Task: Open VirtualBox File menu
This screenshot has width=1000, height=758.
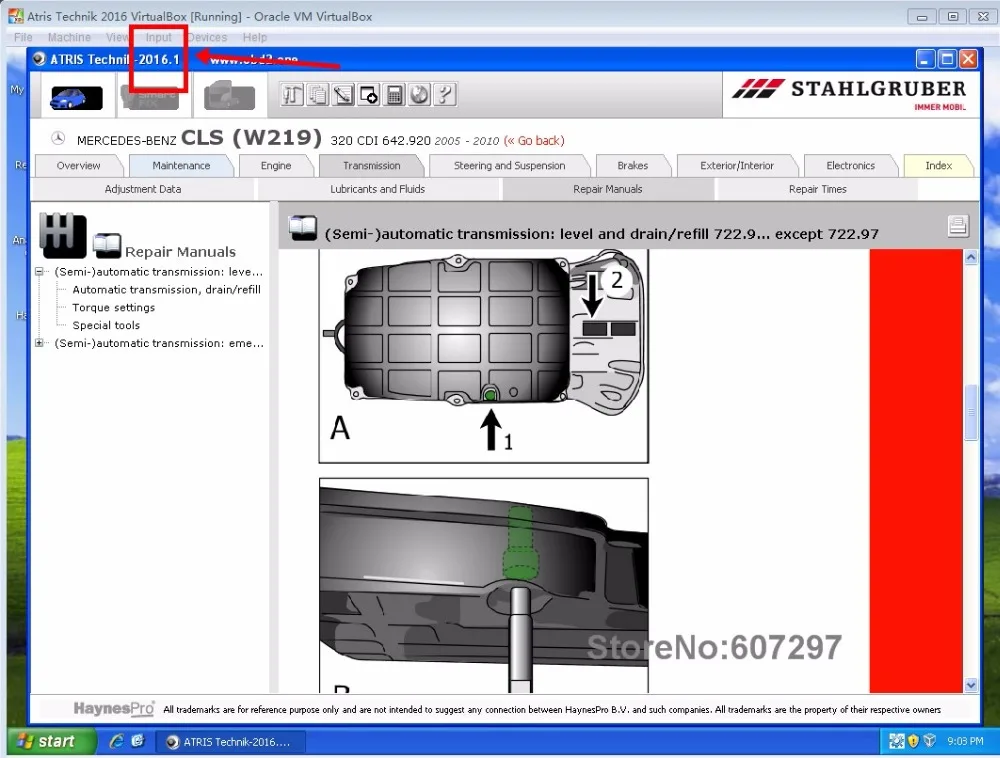Action: 23,38
